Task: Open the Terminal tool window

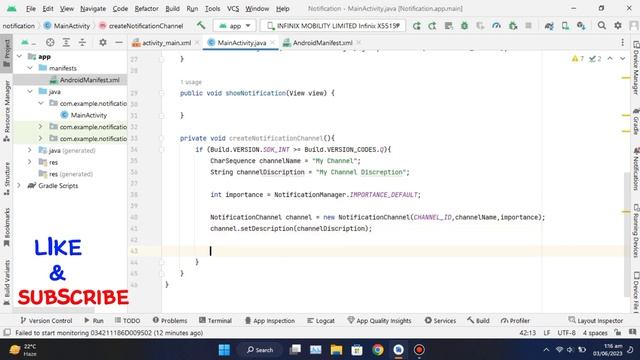Action: 215,321
